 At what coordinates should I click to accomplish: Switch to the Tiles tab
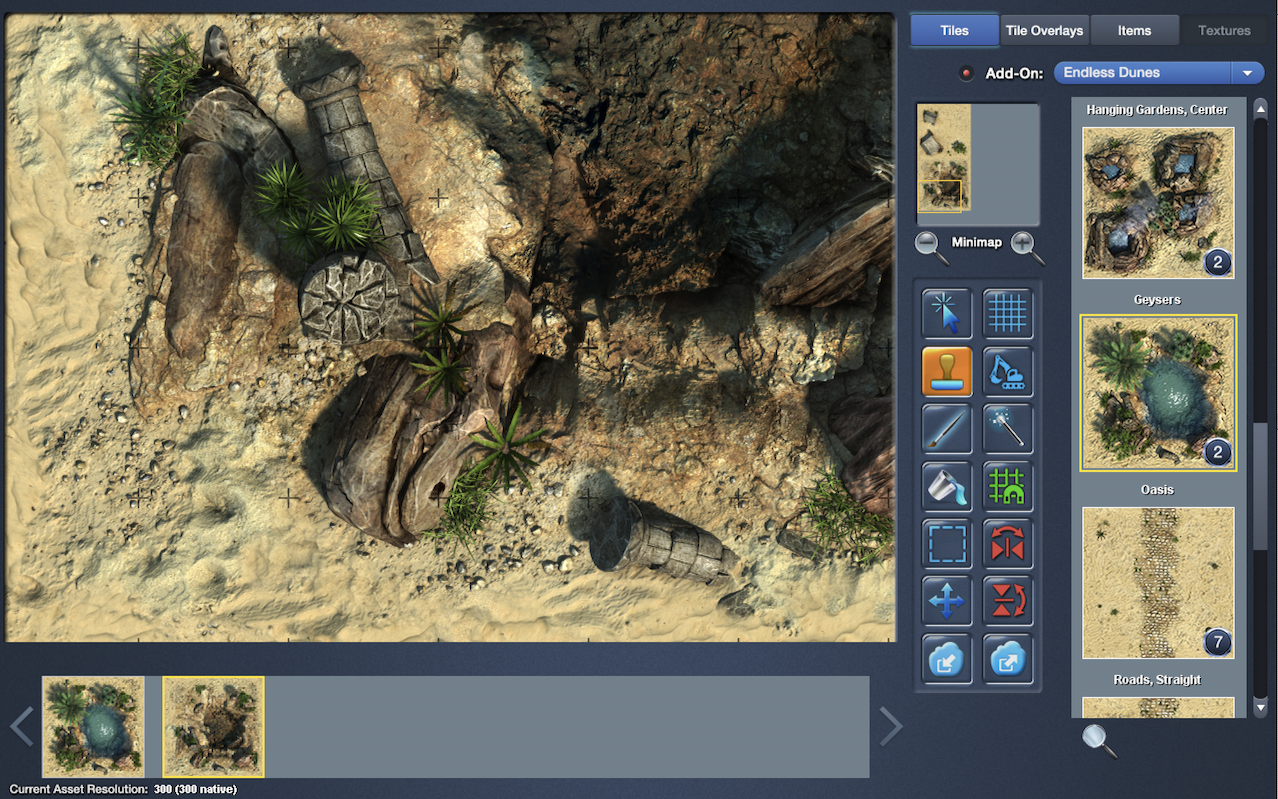[x=954, y=30]
